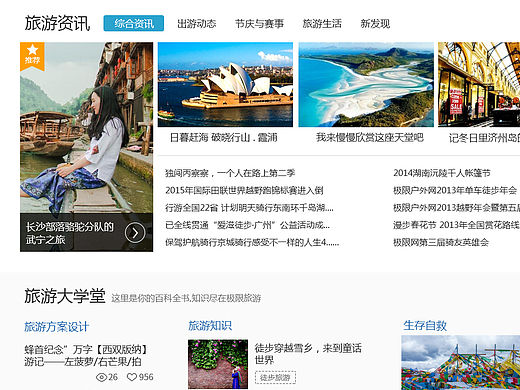
Task: Click the heart likes icon beside 956
Action: pos(132,377)
